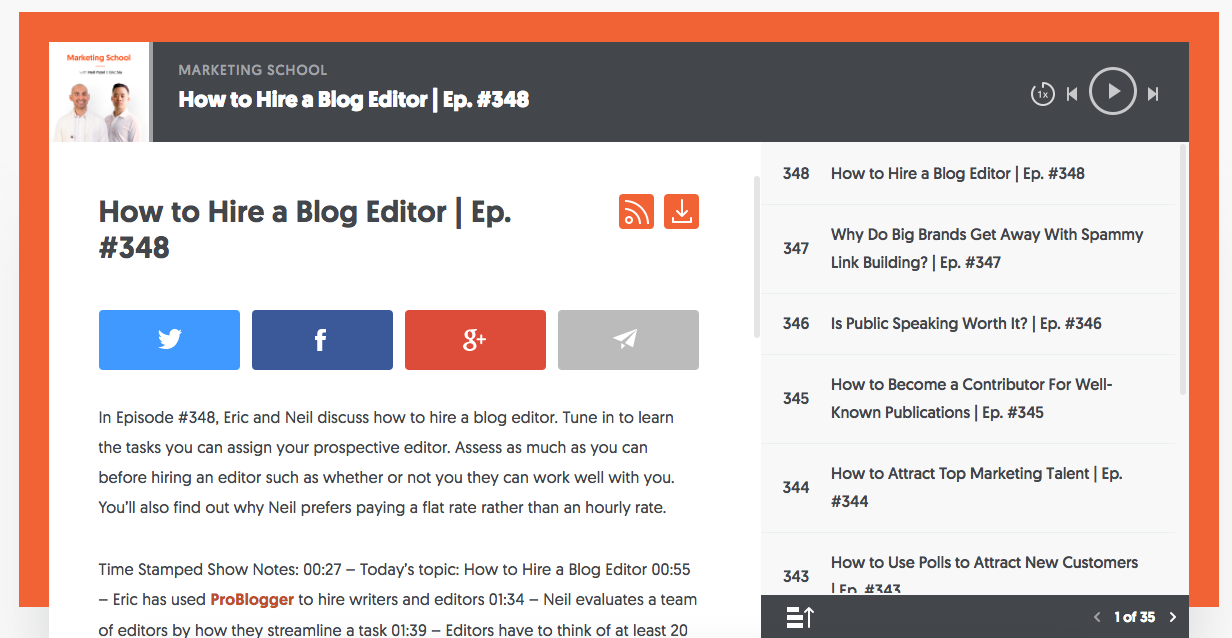The image size is (1232, 638).
Task: Share the episode on Facebook
Action: pyautogui.click(x=321, y=340)
